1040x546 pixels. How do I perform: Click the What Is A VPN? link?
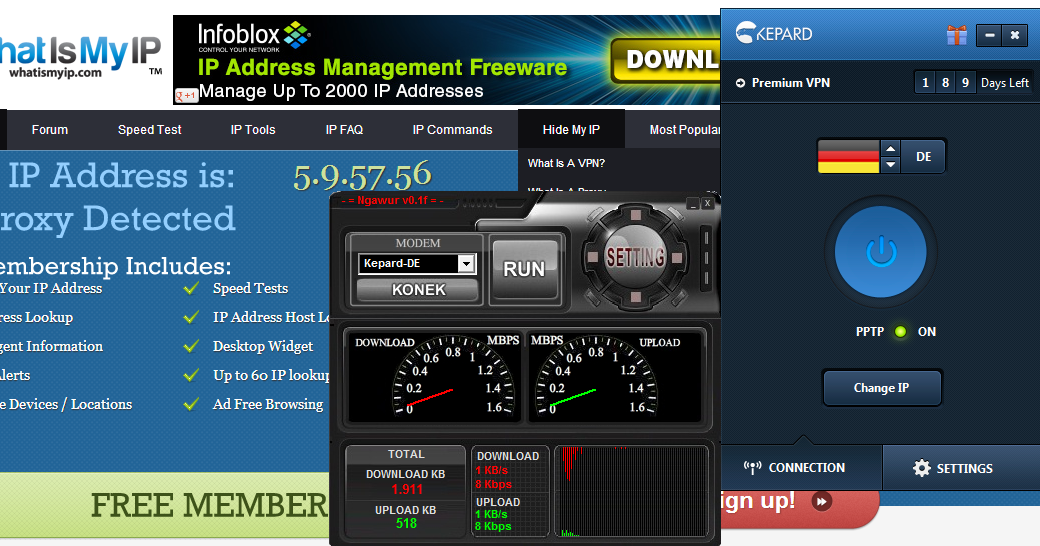click(566, 163)
